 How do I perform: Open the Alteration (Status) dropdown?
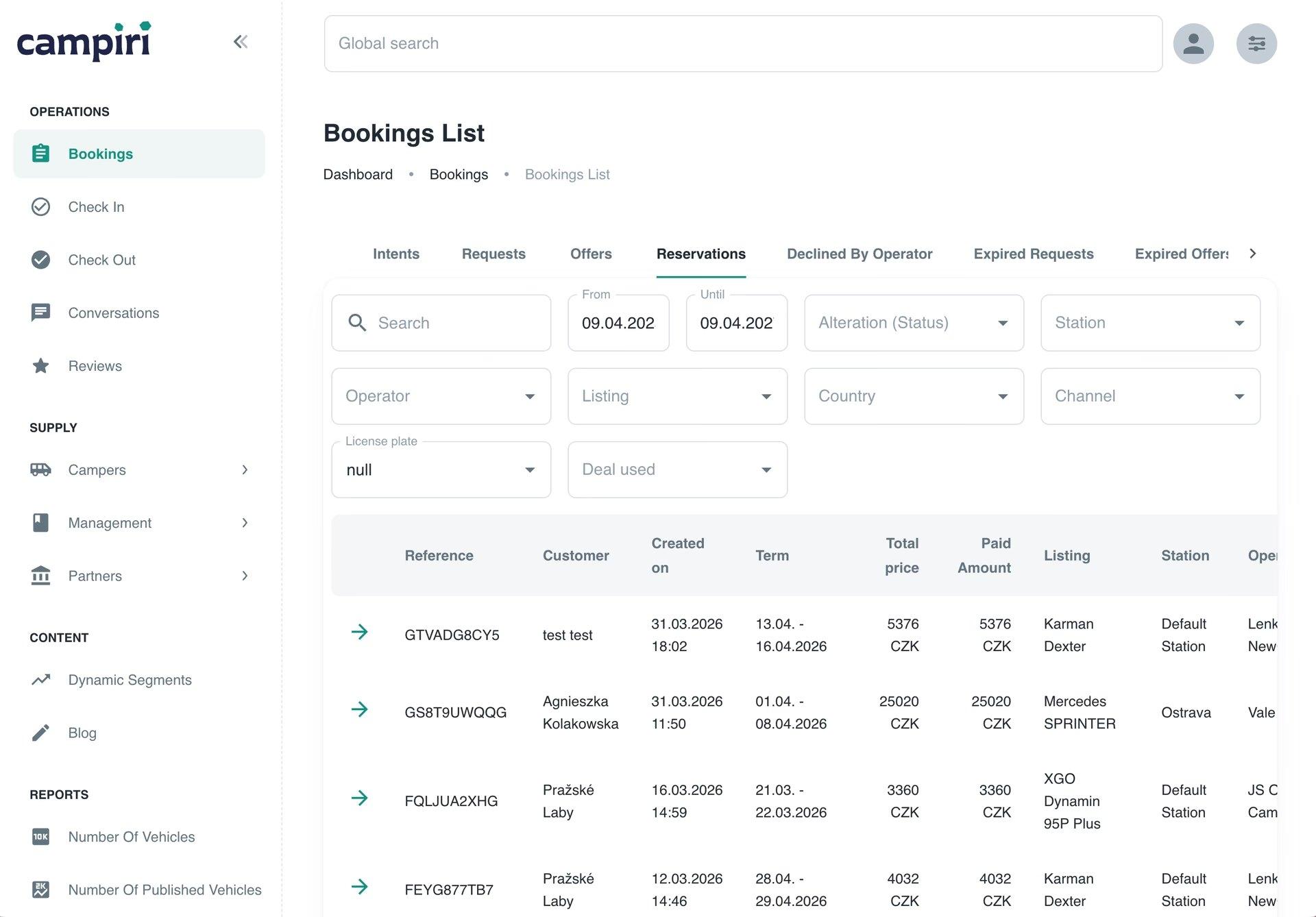click(914, 323)
